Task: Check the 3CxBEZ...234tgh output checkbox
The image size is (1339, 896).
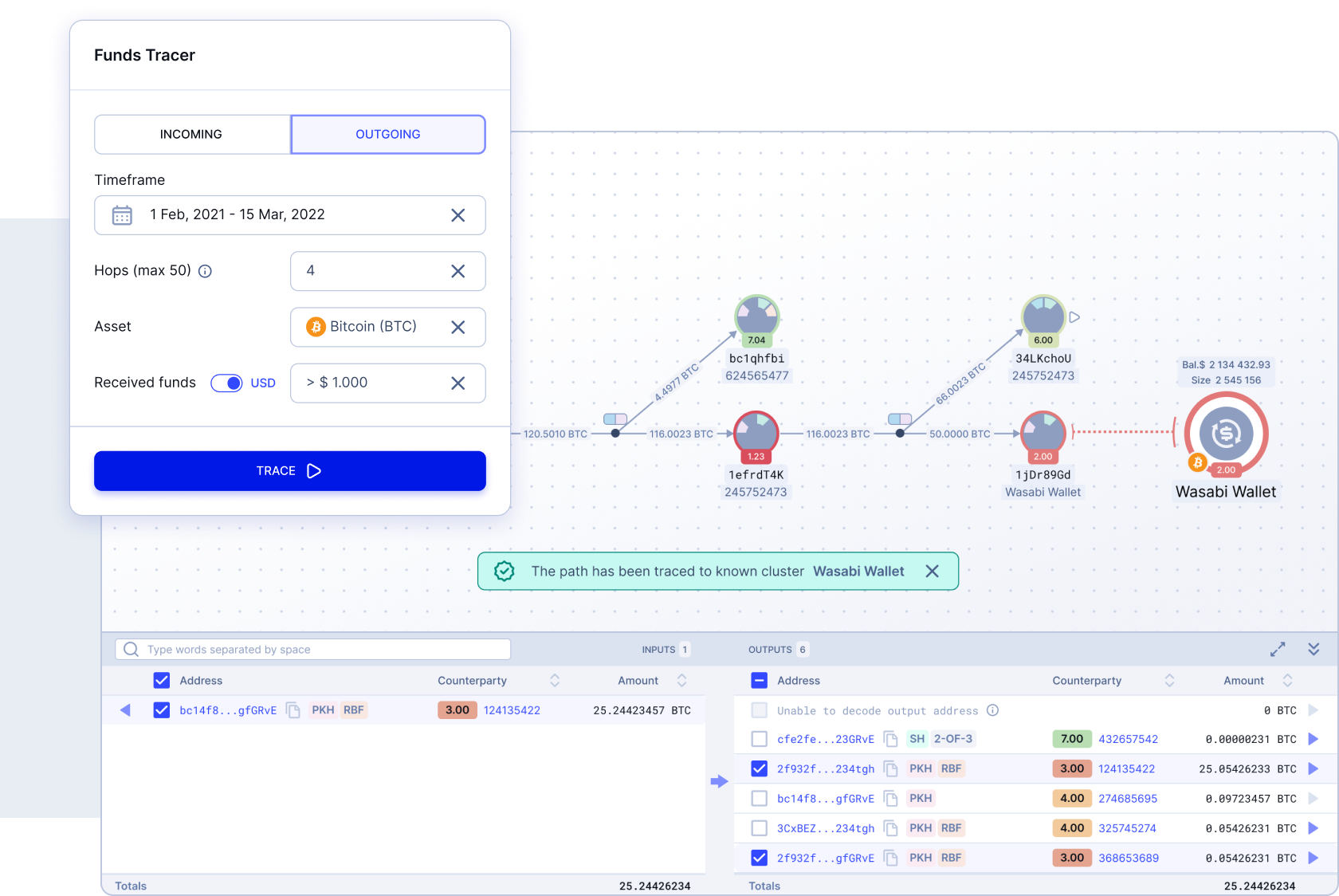Action: click(760, 829)
